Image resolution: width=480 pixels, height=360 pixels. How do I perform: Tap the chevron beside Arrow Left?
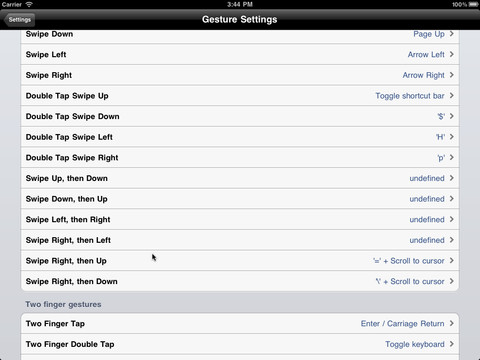451,54
